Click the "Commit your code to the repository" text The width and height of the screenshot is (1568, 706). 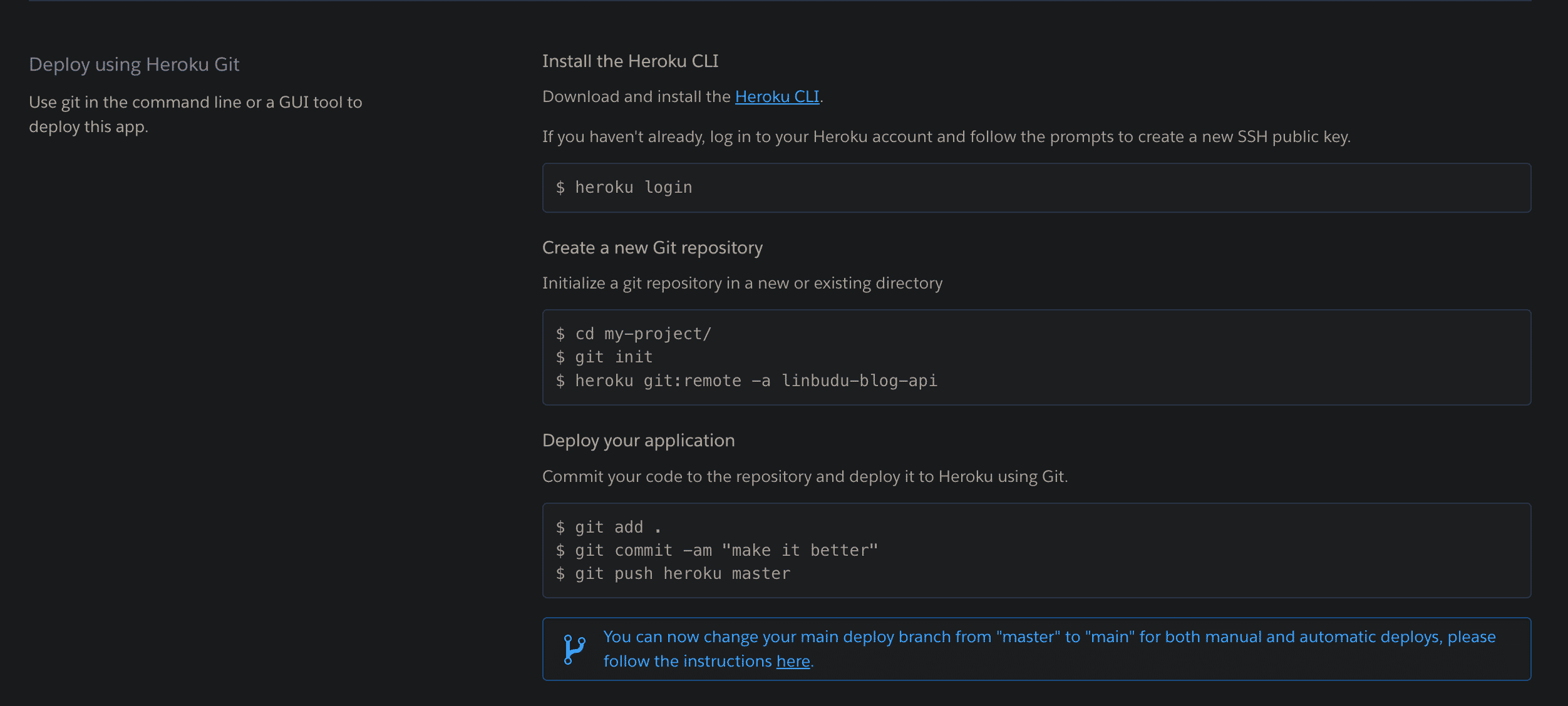[x=805, y=477]
